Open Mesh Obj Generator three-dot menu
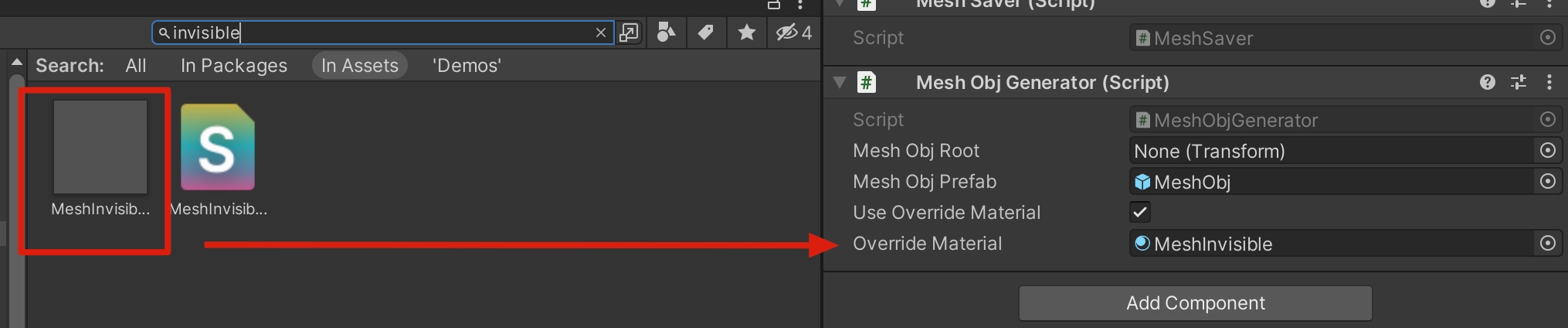 [1549, 83]
